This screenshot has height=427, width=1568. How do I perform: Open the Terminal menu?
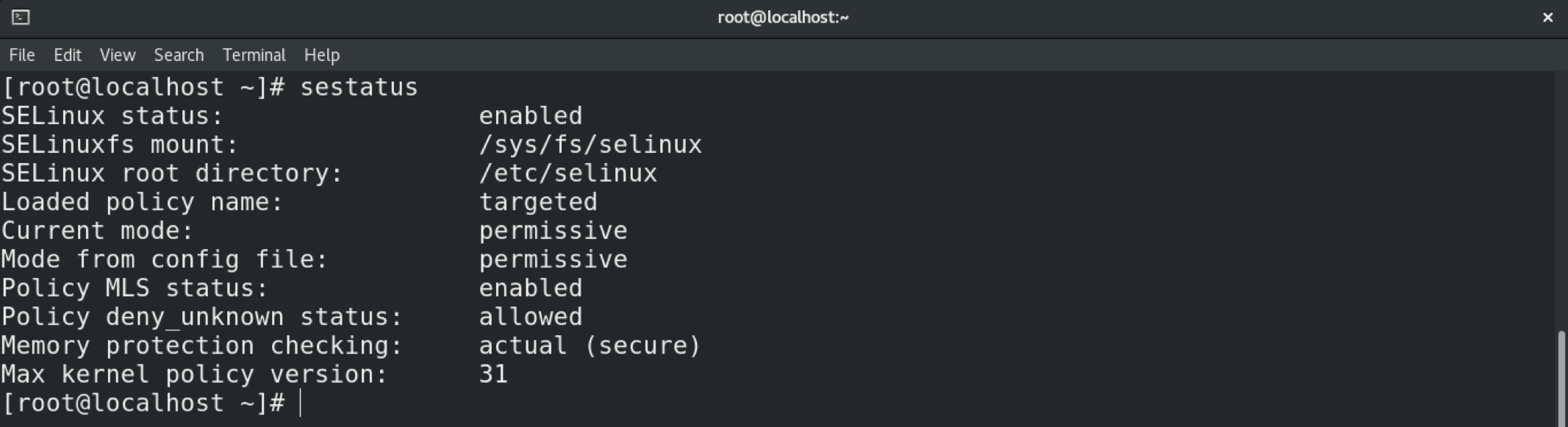click(x=254, y=55)
